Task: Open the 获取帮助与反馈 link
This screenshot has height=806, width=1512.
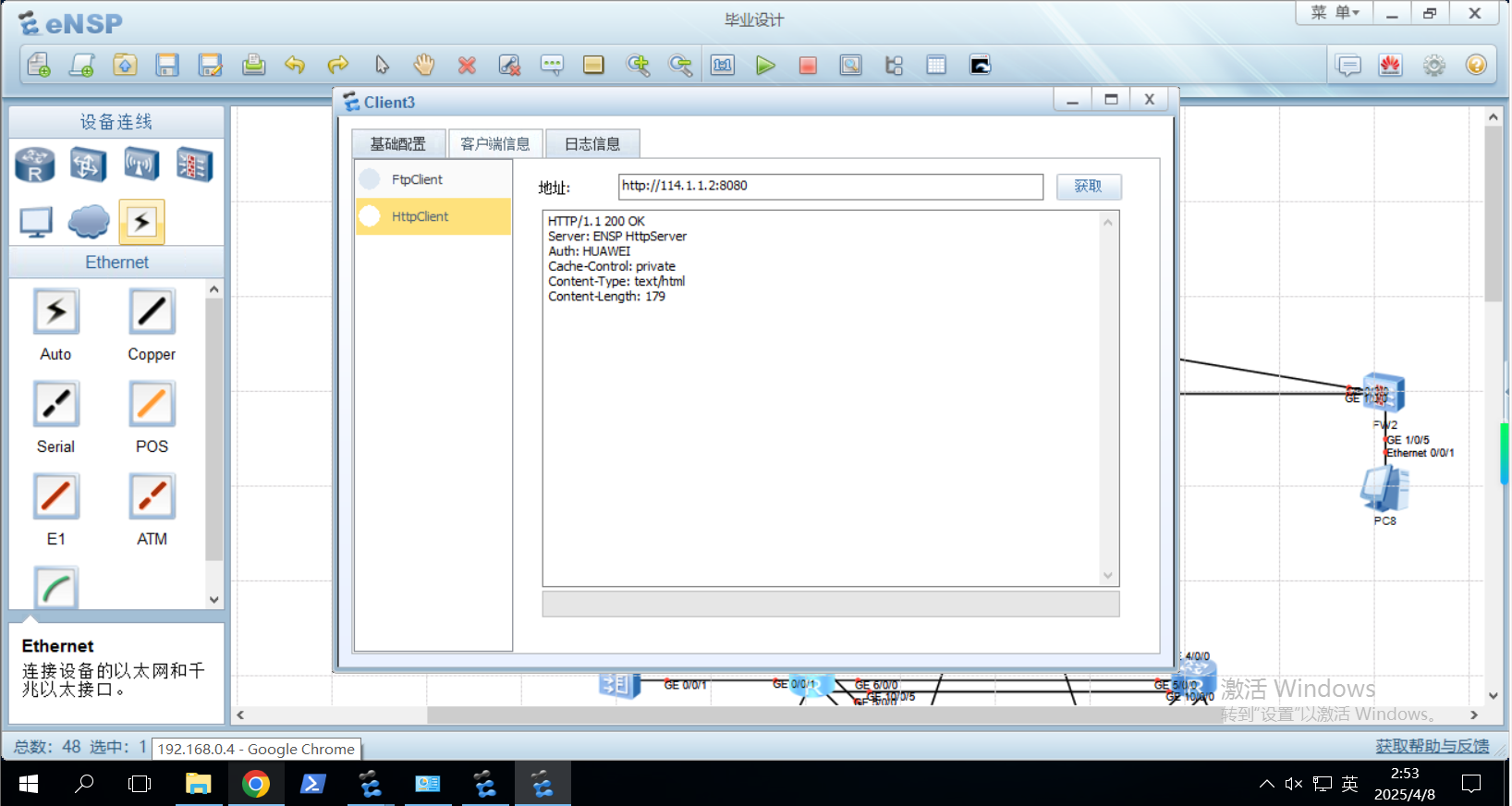Action: 1432,746
